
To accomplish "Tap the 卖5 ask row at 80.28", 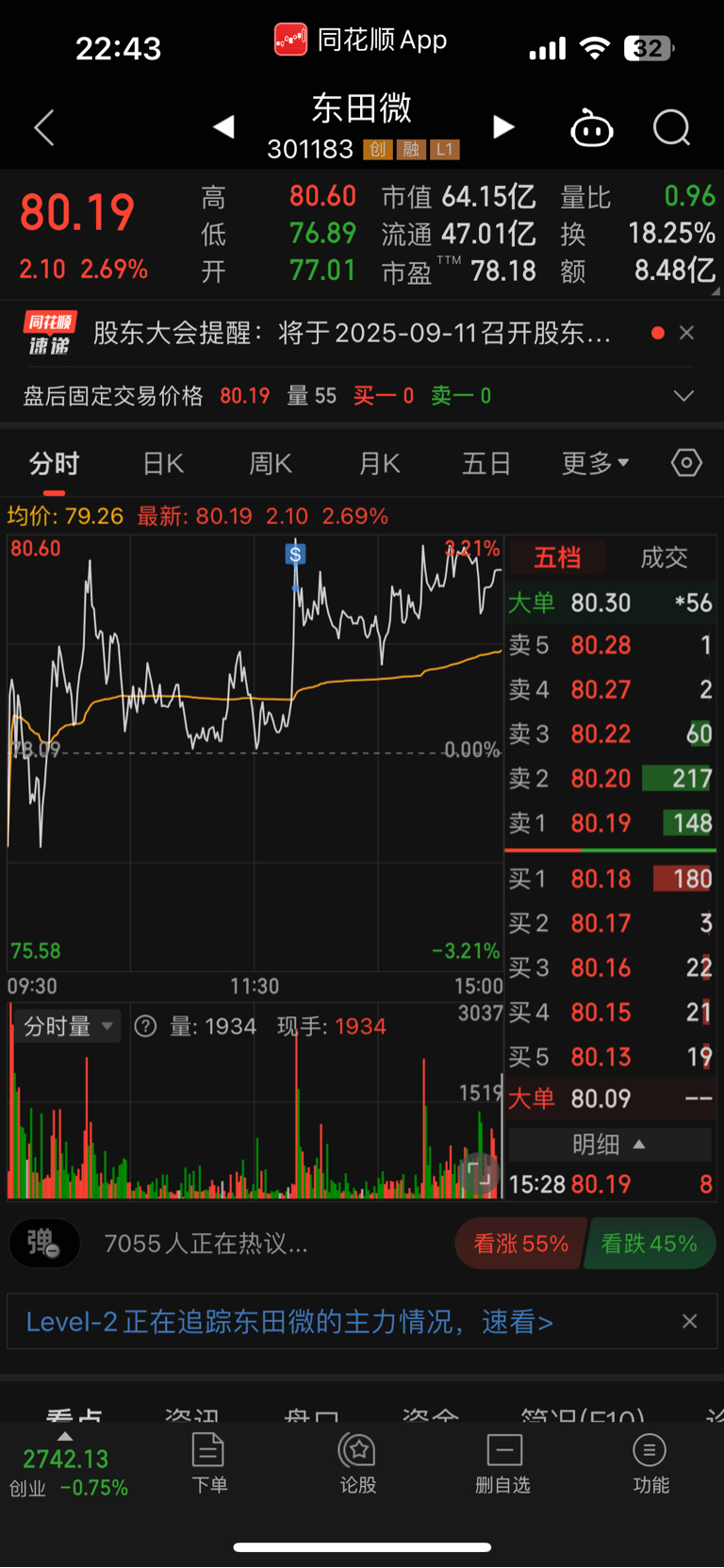I will pyautogui.click(x=611, y=646).
